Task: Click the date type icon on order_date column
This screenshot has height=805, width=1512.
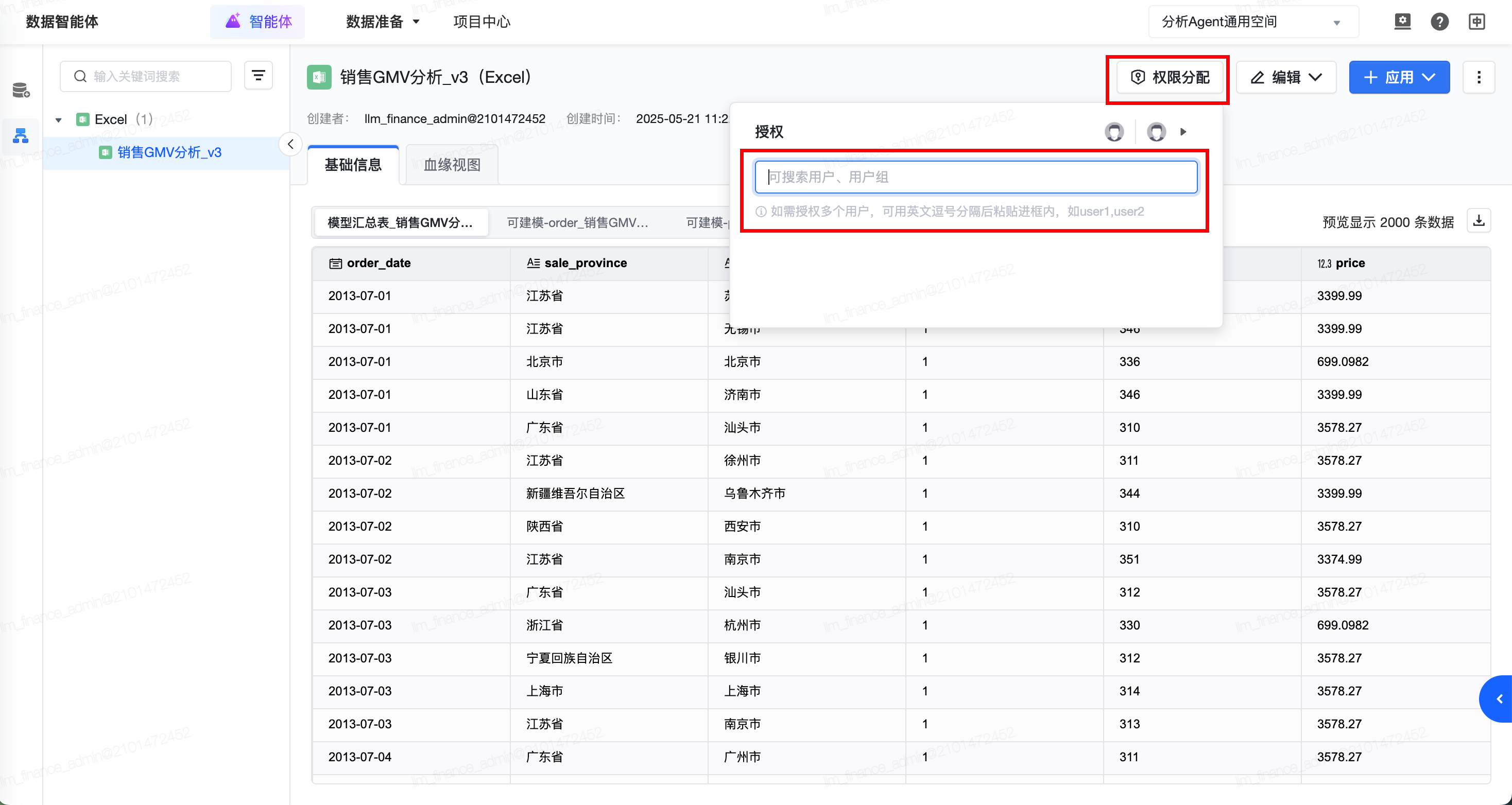Action: [335, 264]
